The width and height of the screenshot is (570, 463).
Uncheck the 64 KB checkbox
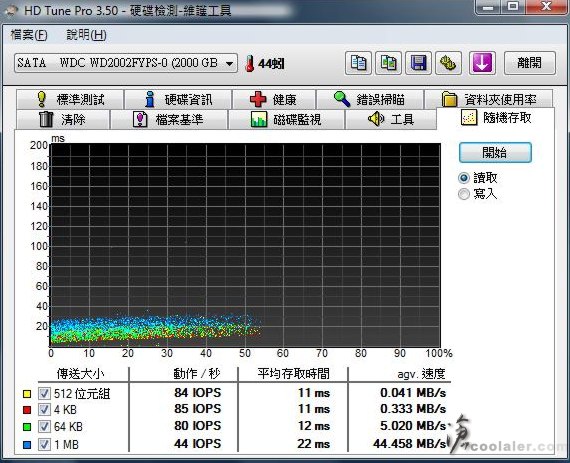point(44,426)
